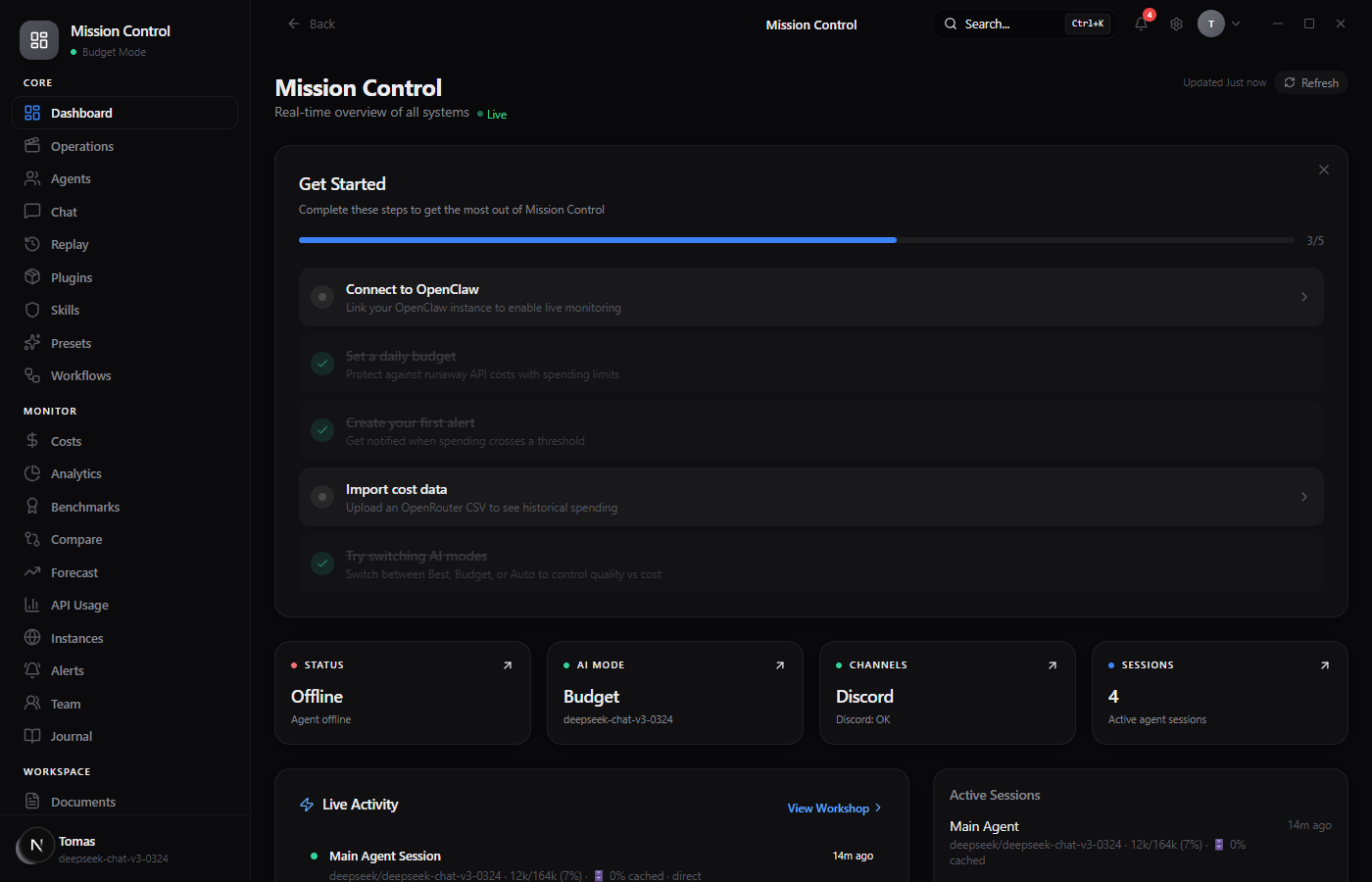
Task: Open the Journal book icon
Action: point(32,736)
